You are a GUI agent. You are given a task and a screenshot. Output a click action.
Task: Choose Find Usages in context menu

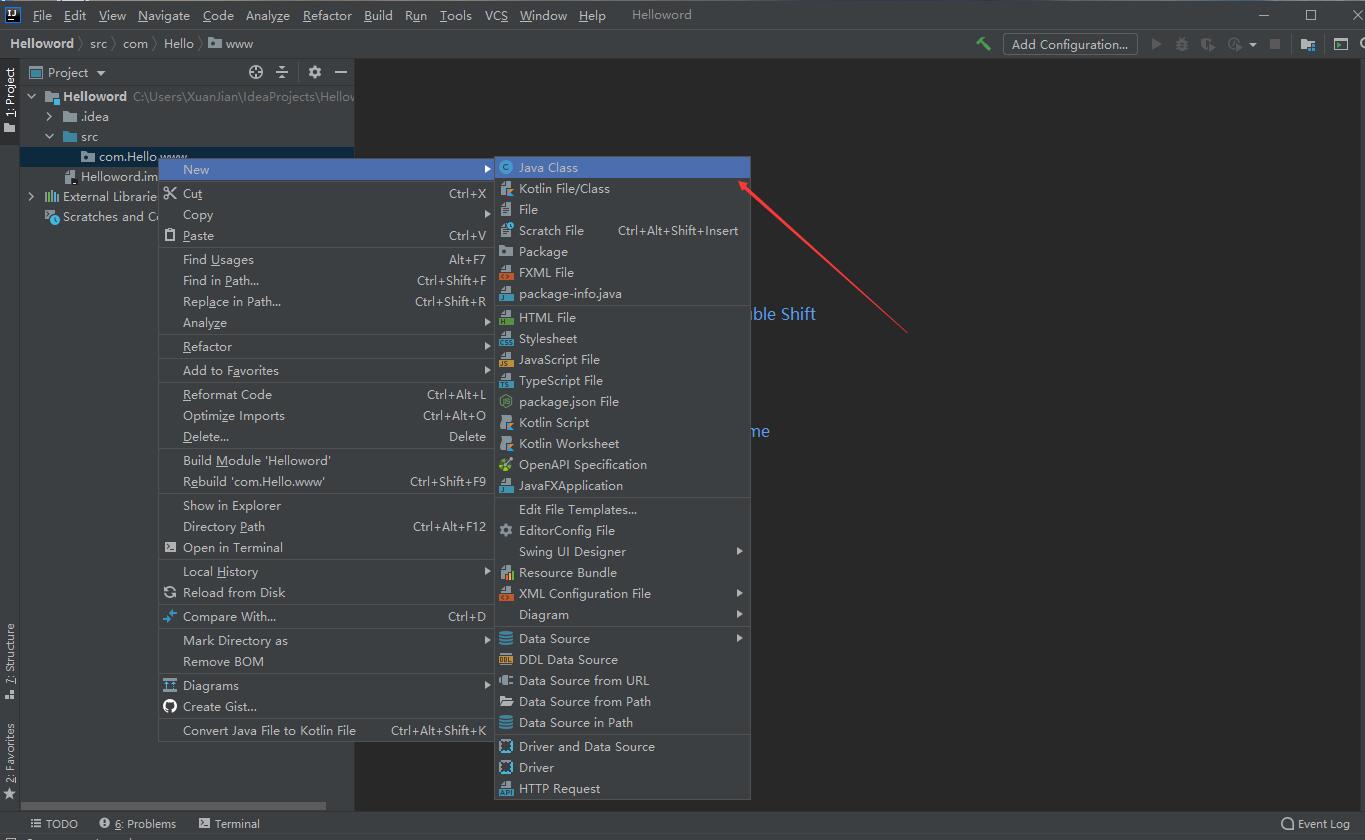pos(325,260)
